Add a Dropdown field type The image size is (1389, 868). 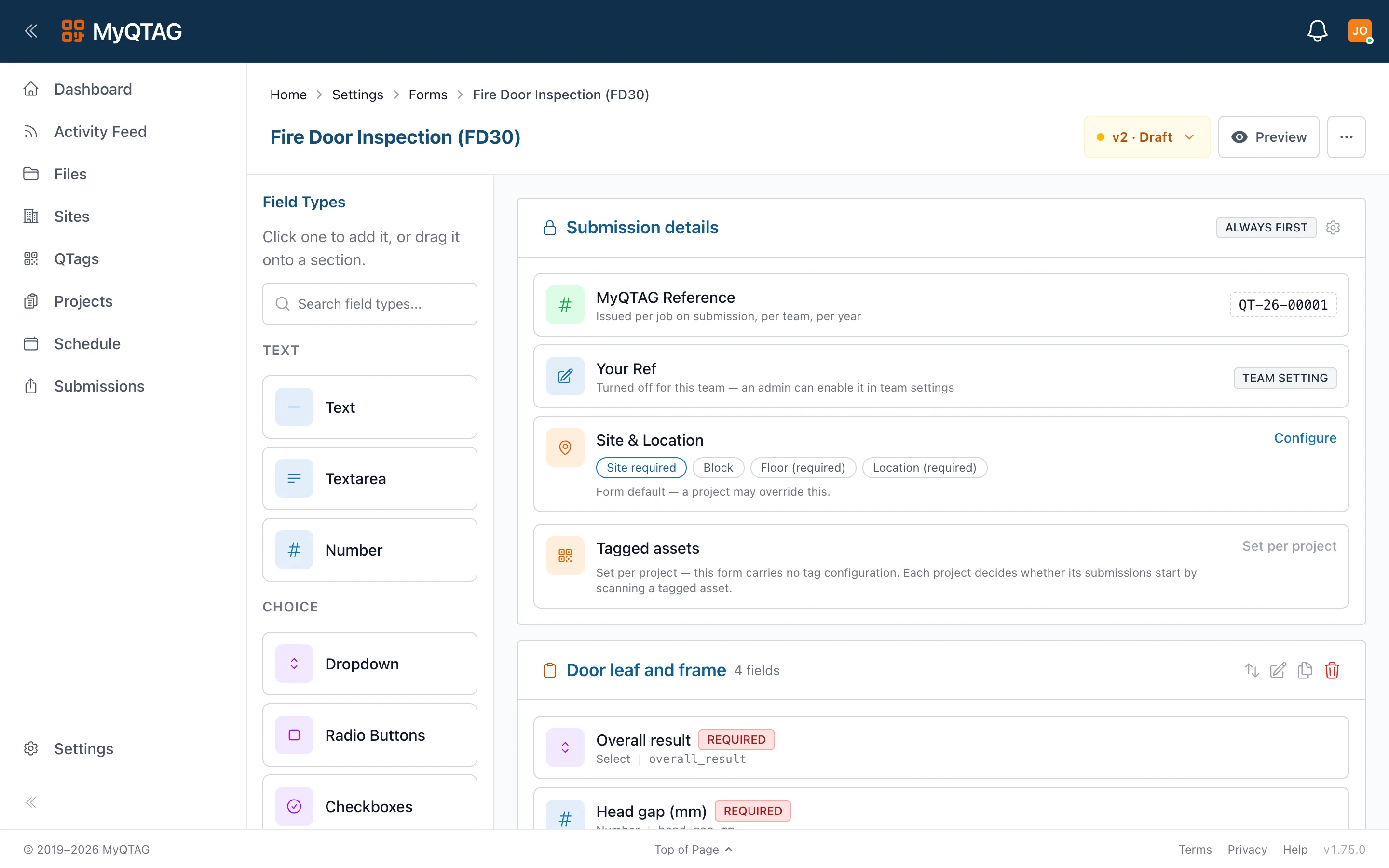pyautogui.click(x=369, y=664)
